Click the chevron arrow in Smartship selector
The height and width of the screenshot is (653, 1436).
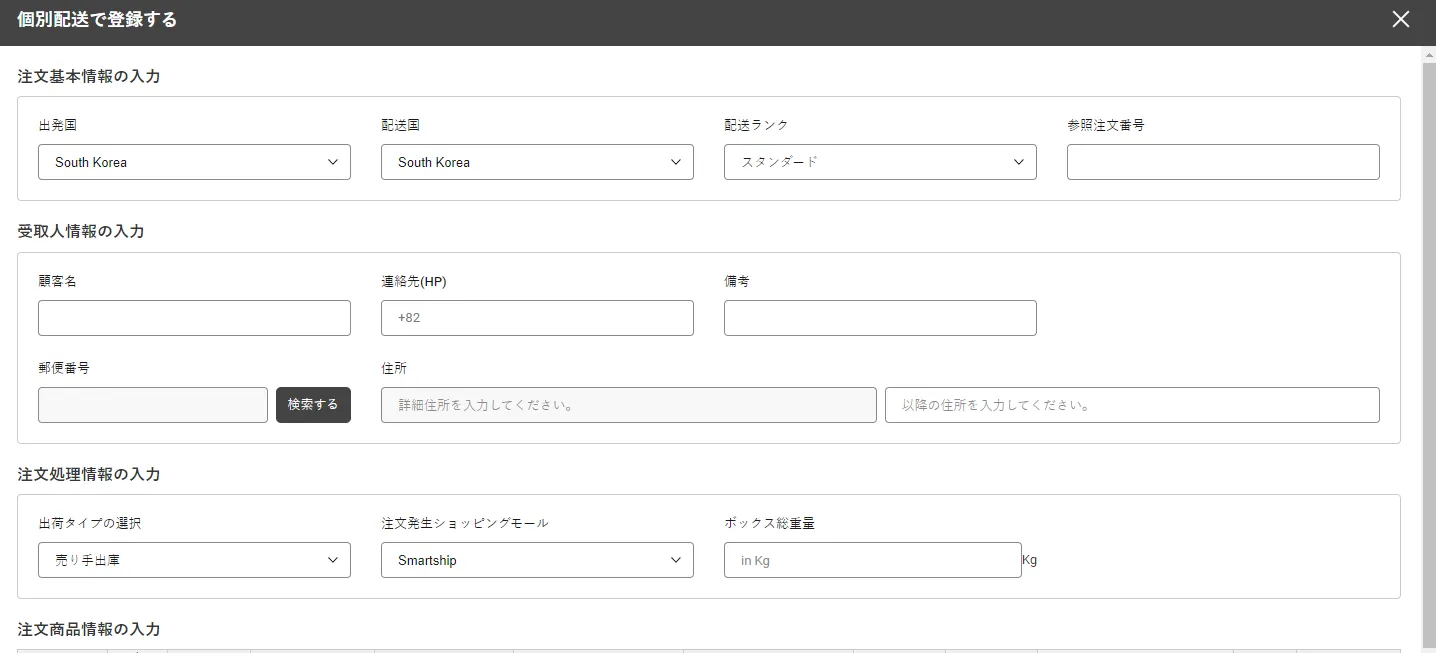click(x=676, y=560)
